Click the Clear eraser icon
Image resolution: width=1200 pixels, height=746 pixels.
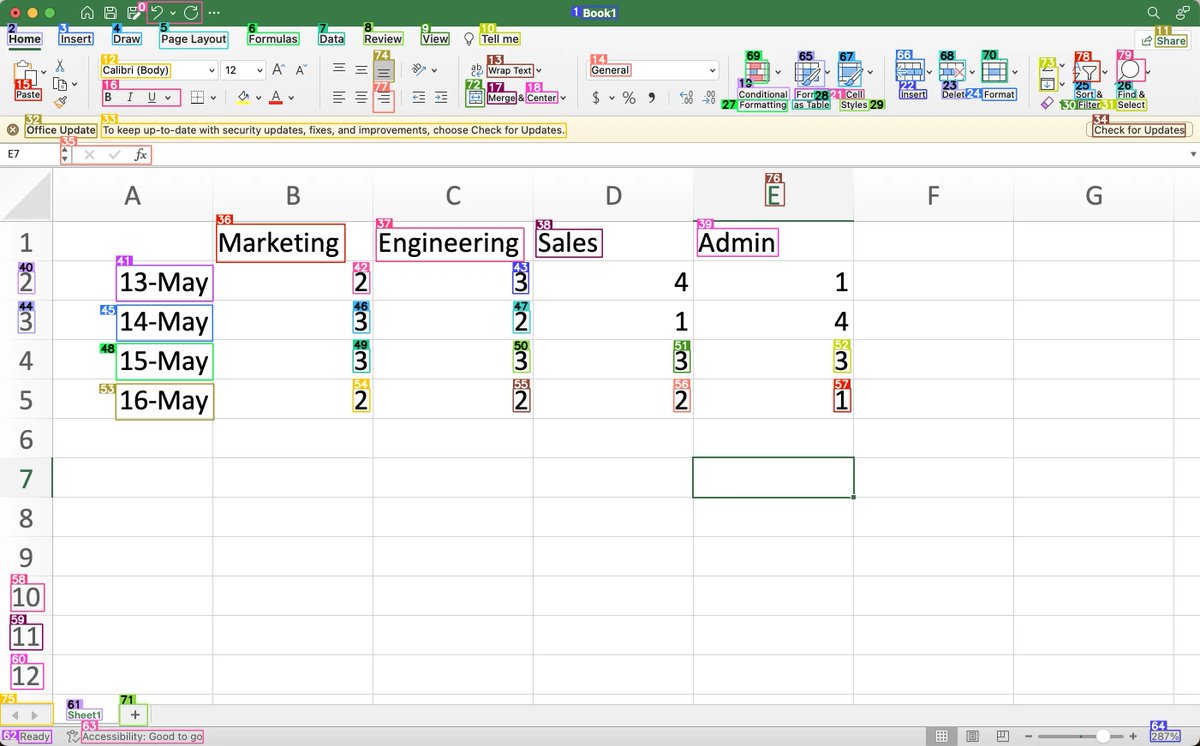coord(1047,102)
